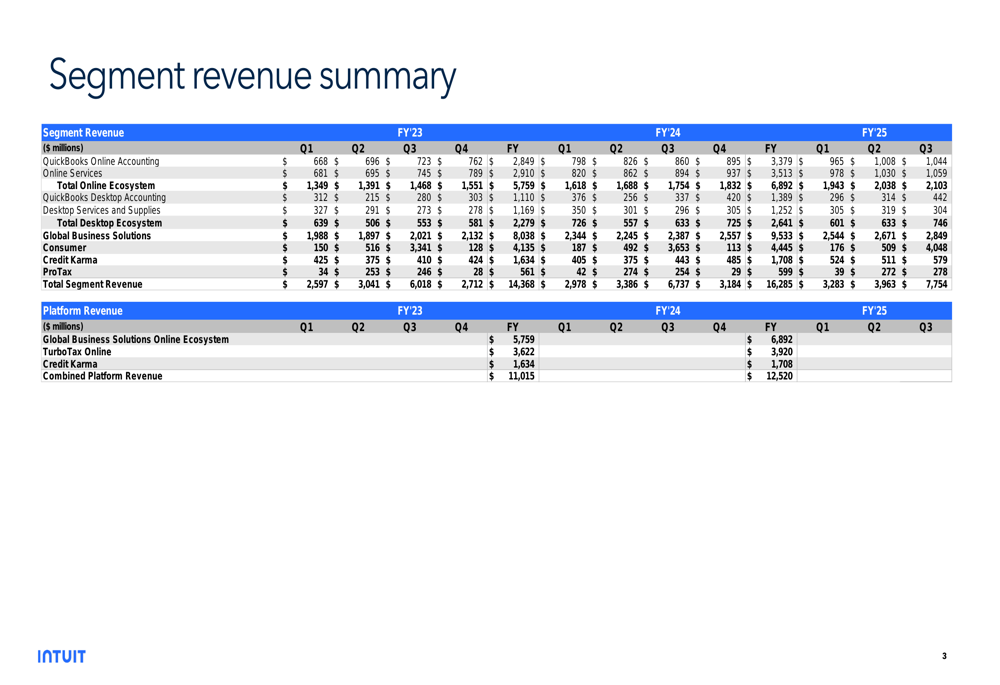Select the 'Total Segment Revenue' row label
1000x685 pixels.
point(92,284)
